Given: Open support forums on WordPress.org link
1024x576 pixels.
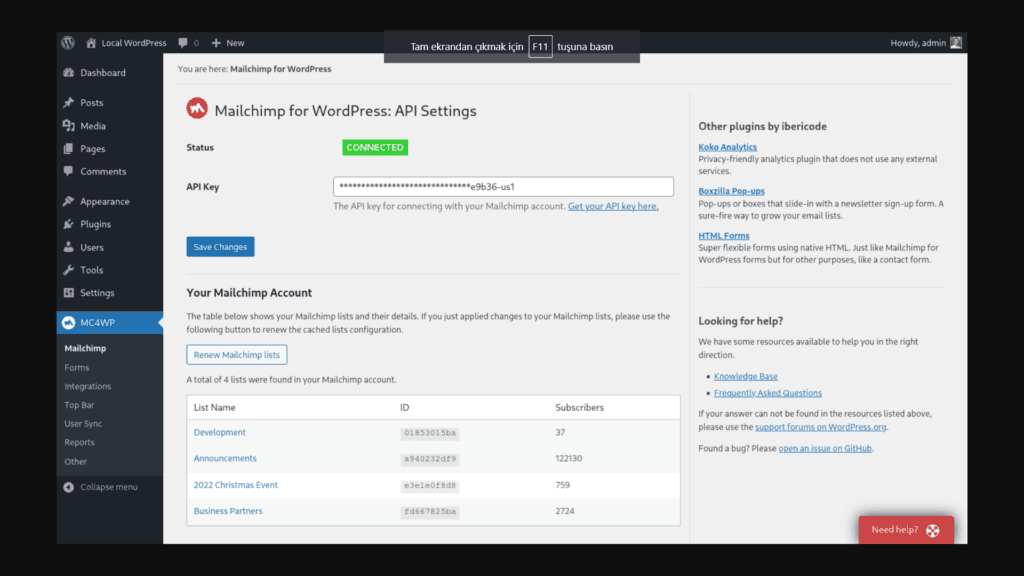Looking at the screenshot, I should pos(820,427).
